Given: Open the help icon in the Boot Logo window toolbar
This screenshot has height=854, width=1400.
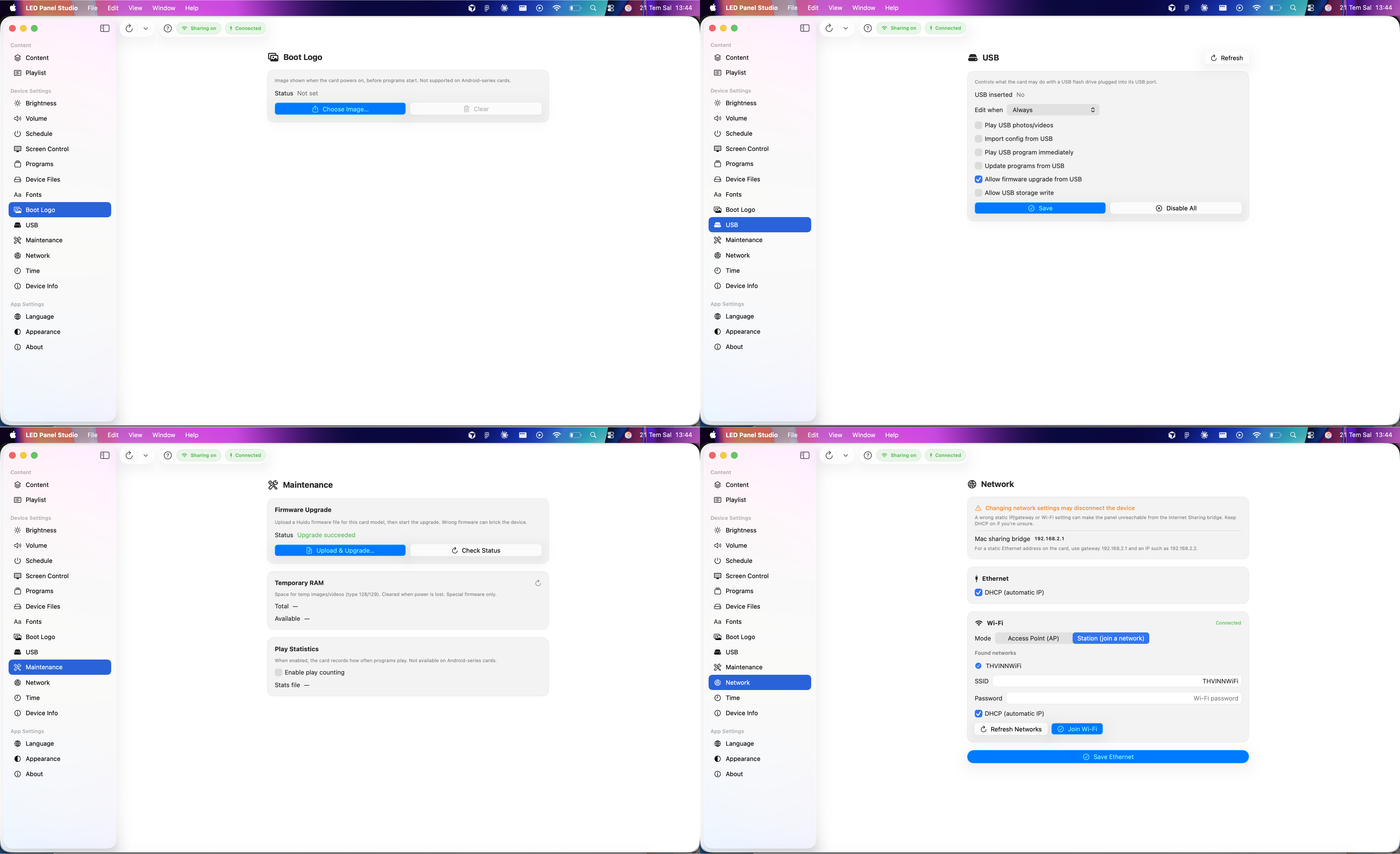Looking at the screenshot, I should [168, 28].
